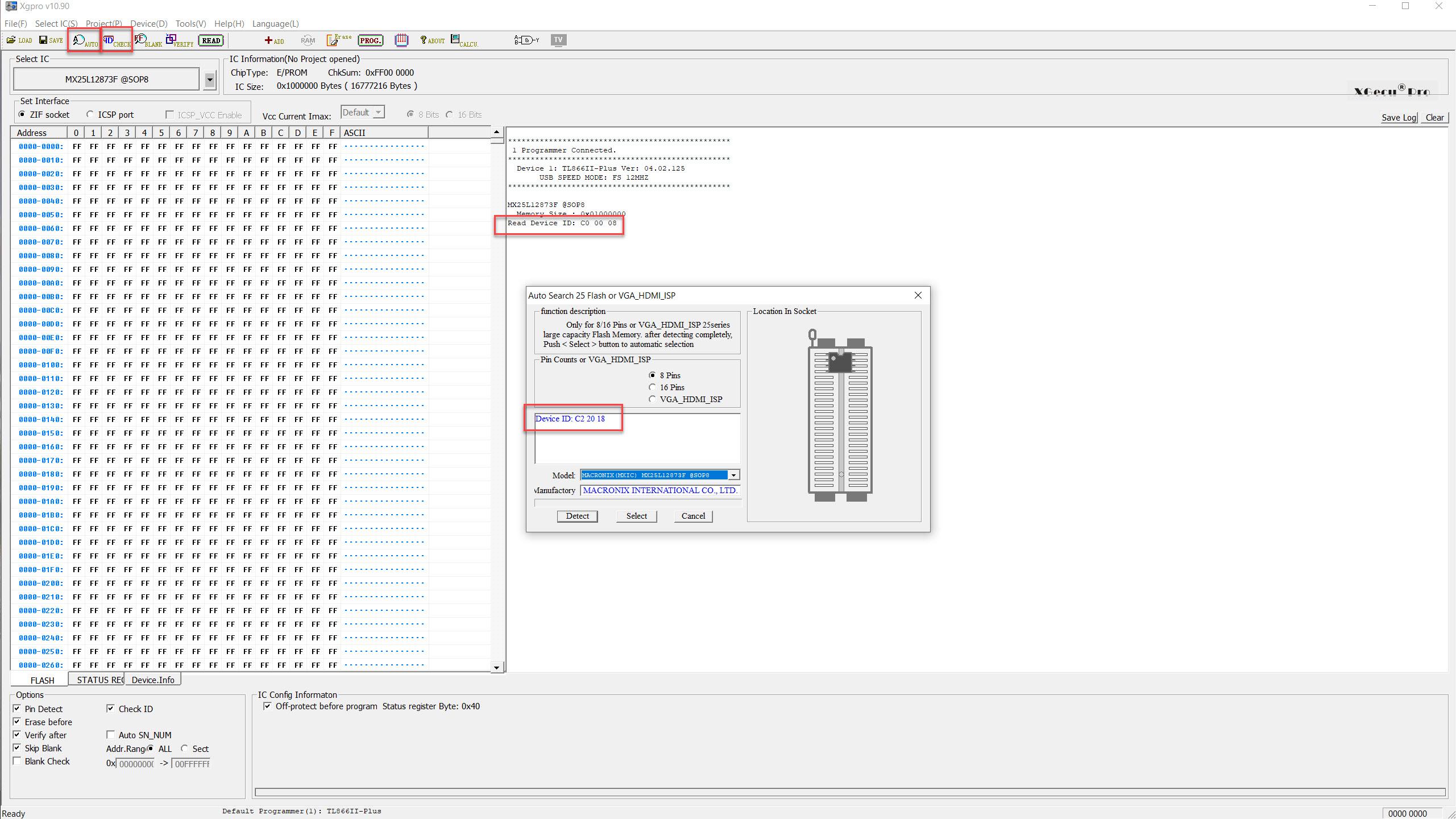This screenshot has width=1456, height=819.
Task: Expand the Model combo box
Action: [733, 475]
